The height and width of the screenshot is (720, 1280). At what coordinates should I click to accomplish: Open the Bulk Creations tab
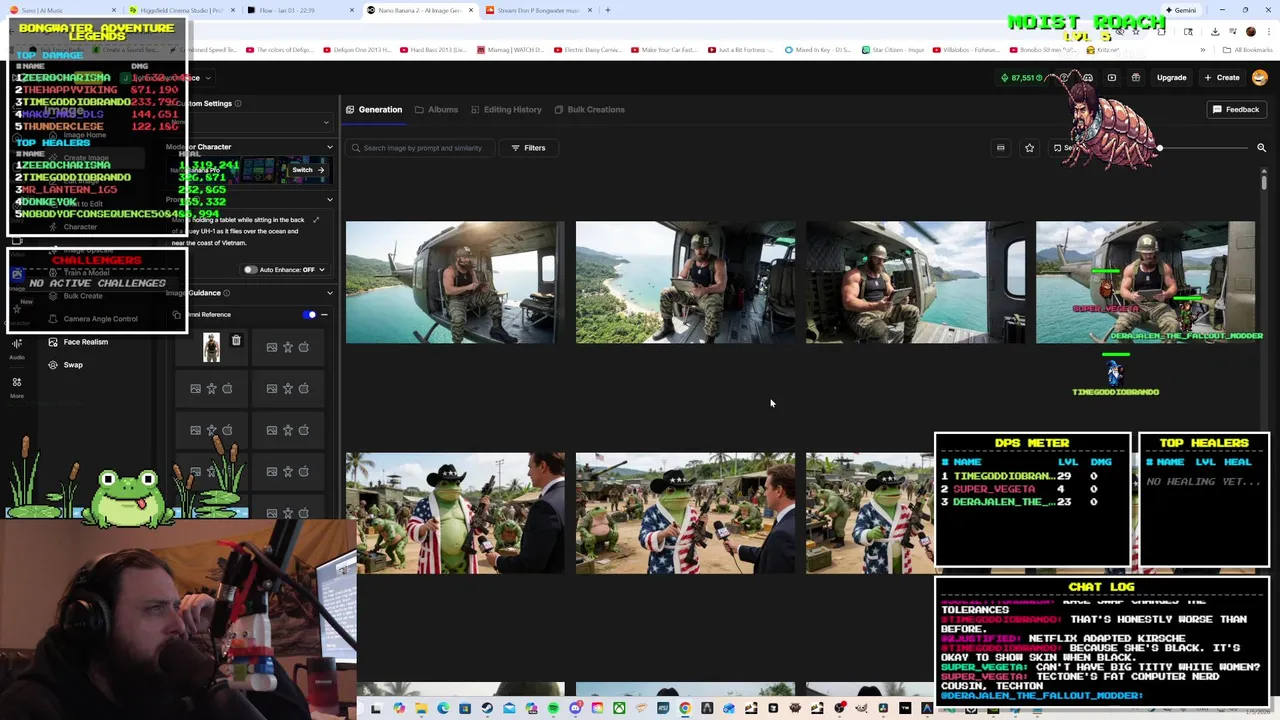[x=589, y=109]
